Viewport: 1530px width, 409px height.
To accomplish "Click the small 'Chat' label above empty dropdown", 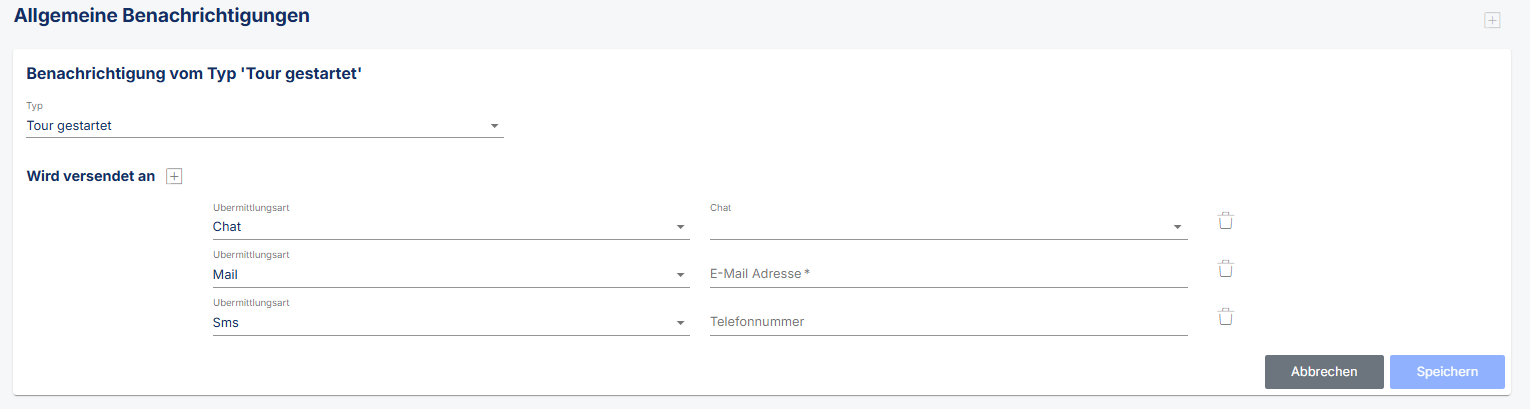I will (x=721, y=208).
